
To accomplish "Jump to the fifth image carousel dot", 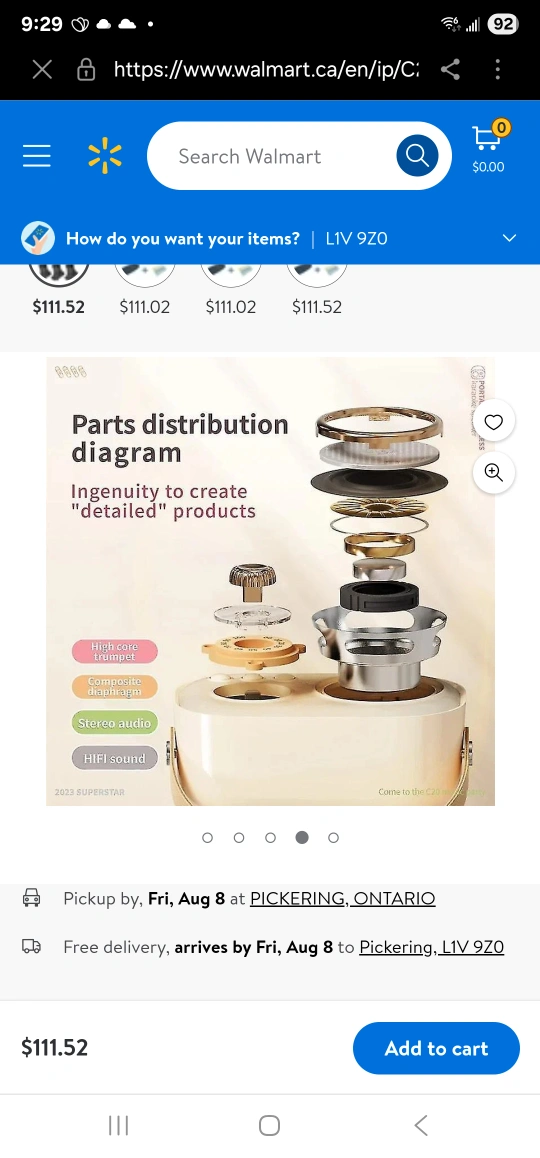I will (333, 837).
